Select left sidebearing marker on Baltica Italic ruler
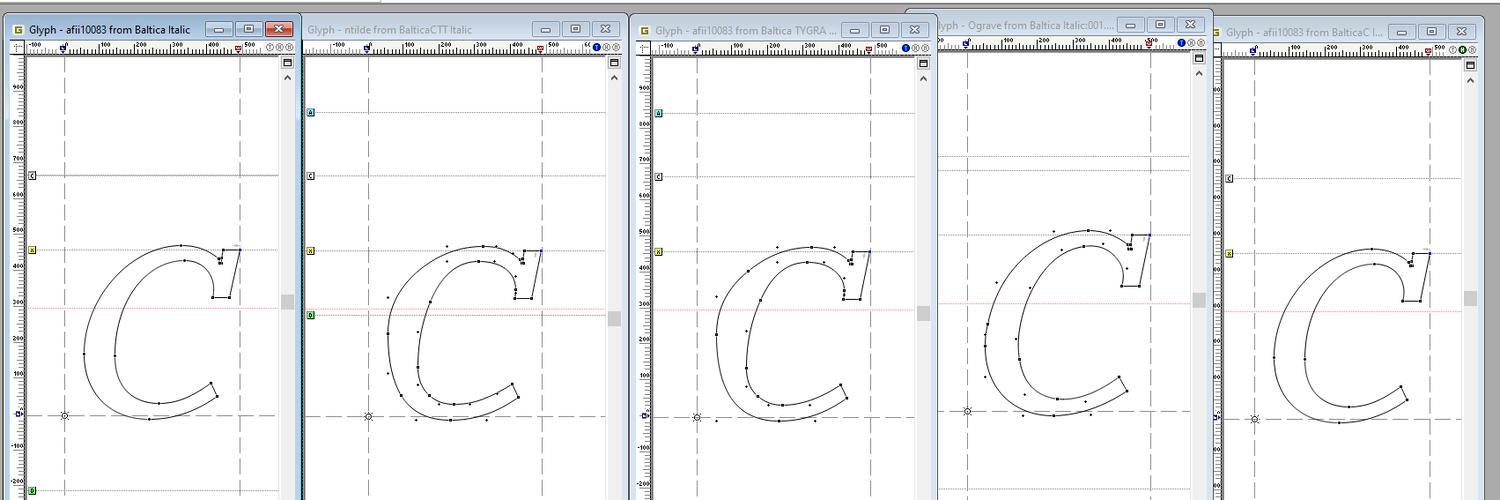This screenshot has width=1500, height=500. tap(63, 48)
